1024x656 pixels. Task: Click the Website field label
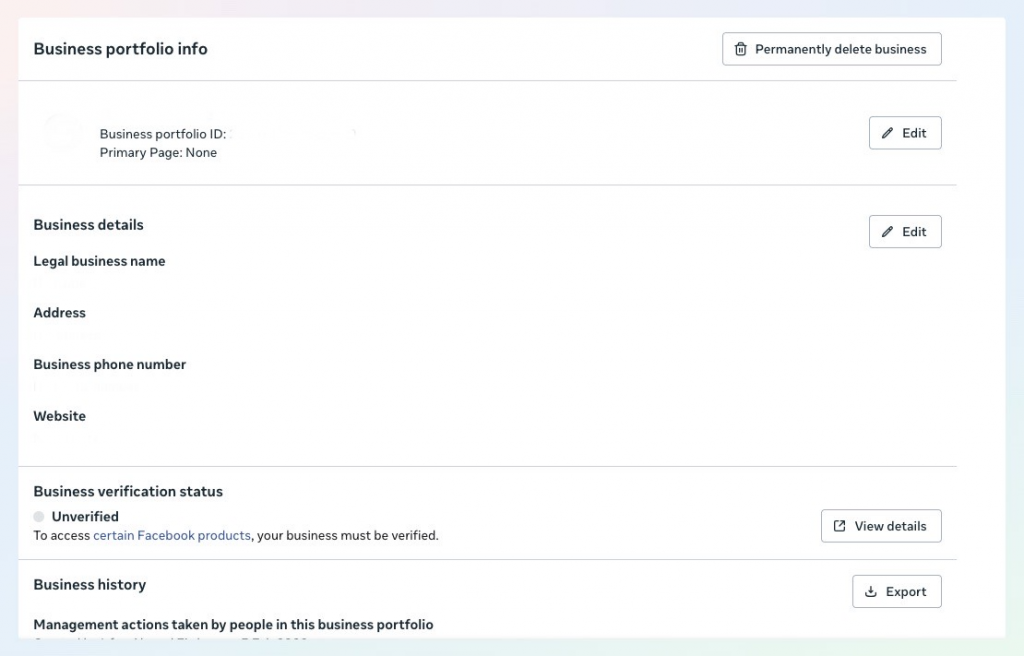(60, 416)
